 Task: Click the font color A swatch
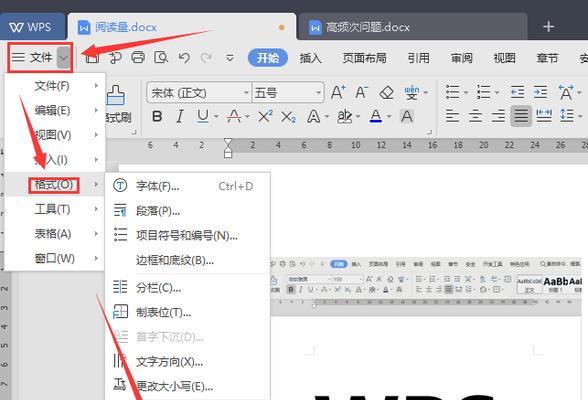point(376,117)
